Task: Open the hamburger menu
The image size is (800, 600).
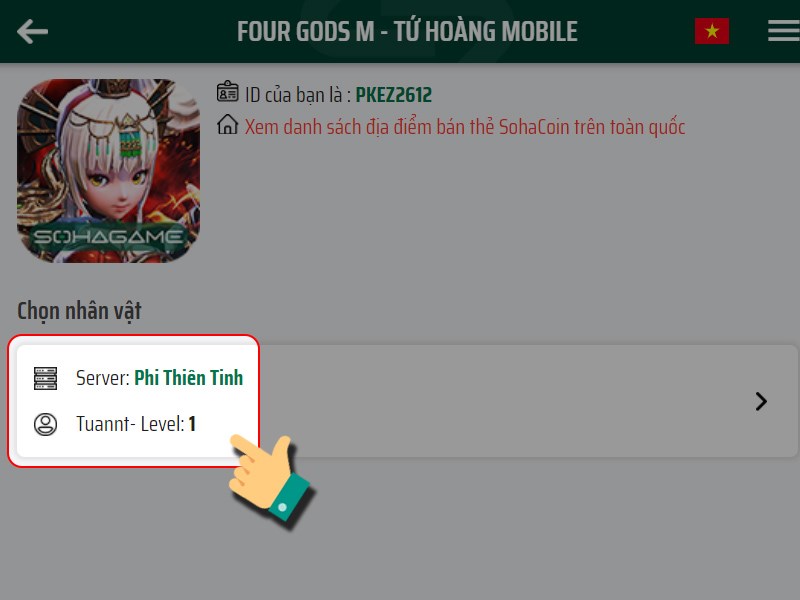Action: 784,31
